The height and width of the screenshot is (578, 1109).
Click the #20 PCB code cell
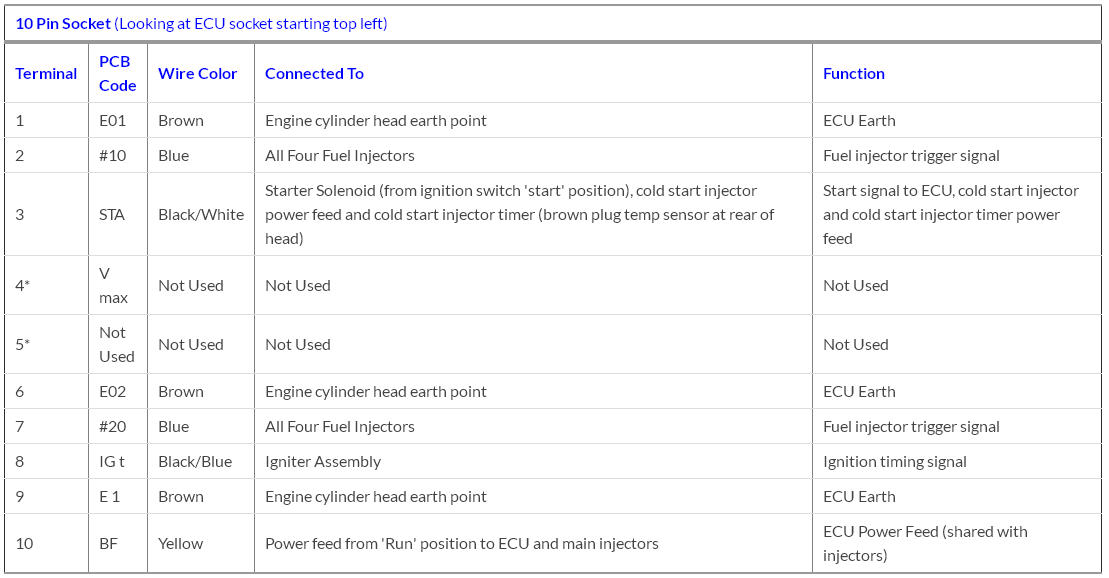pyautogui.click(x=113, y=426)
